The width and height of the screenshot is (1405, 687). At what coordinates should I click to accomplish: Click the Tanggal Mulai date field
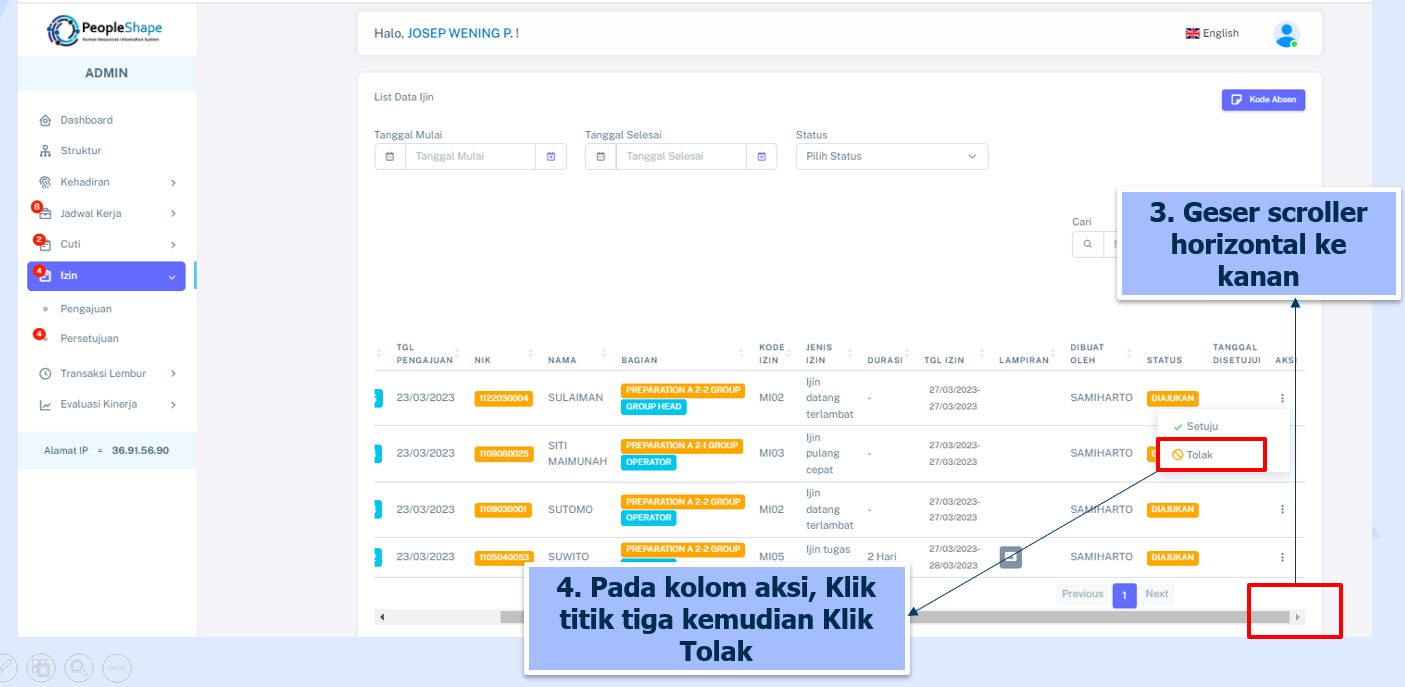470,157
